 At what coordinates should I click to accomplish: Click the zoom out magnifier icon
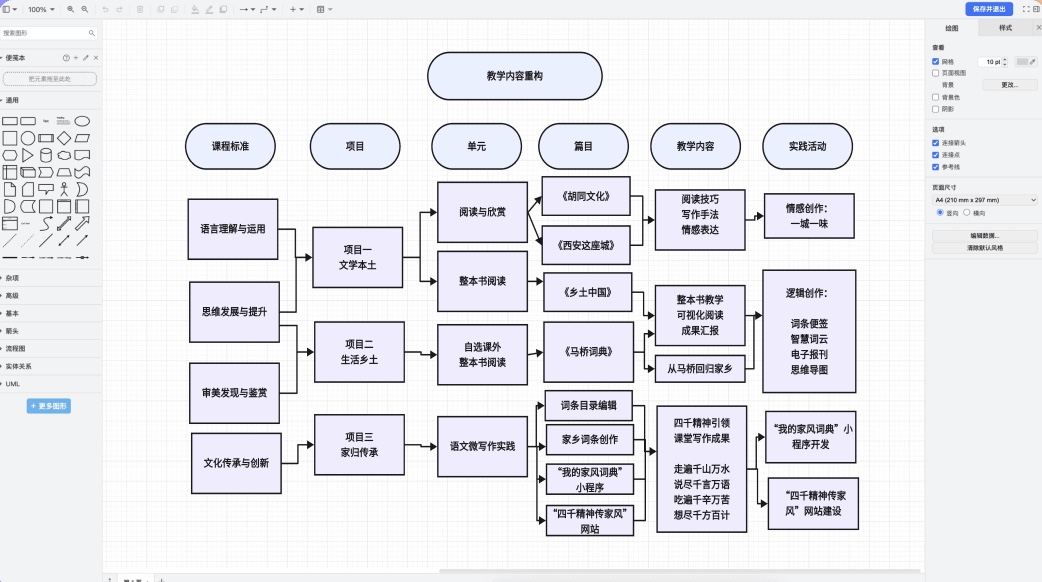pos(84,9)
